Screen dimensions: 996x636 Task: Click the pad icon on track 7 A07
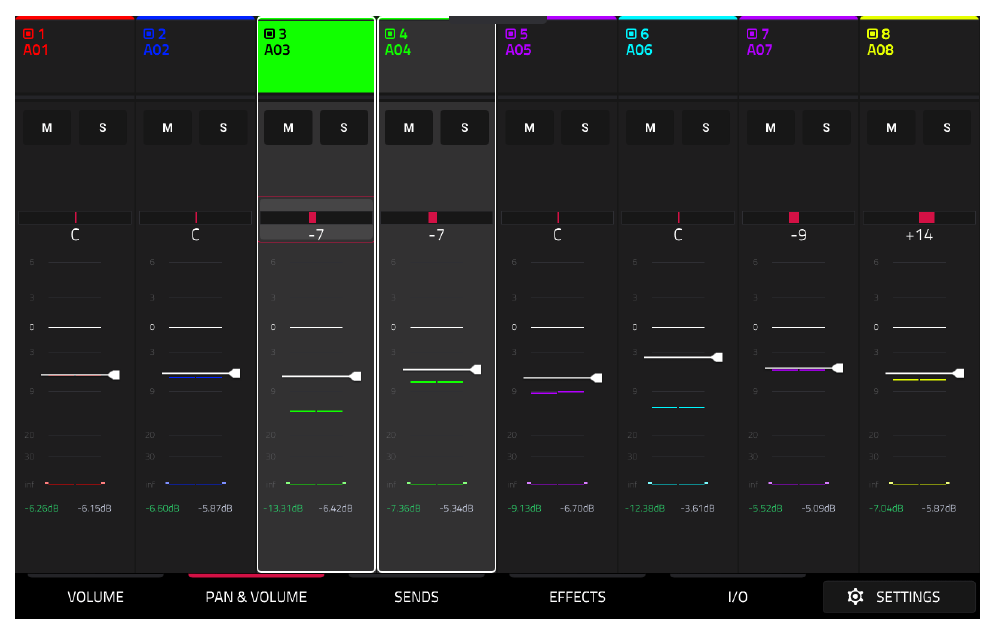[752, 34]
